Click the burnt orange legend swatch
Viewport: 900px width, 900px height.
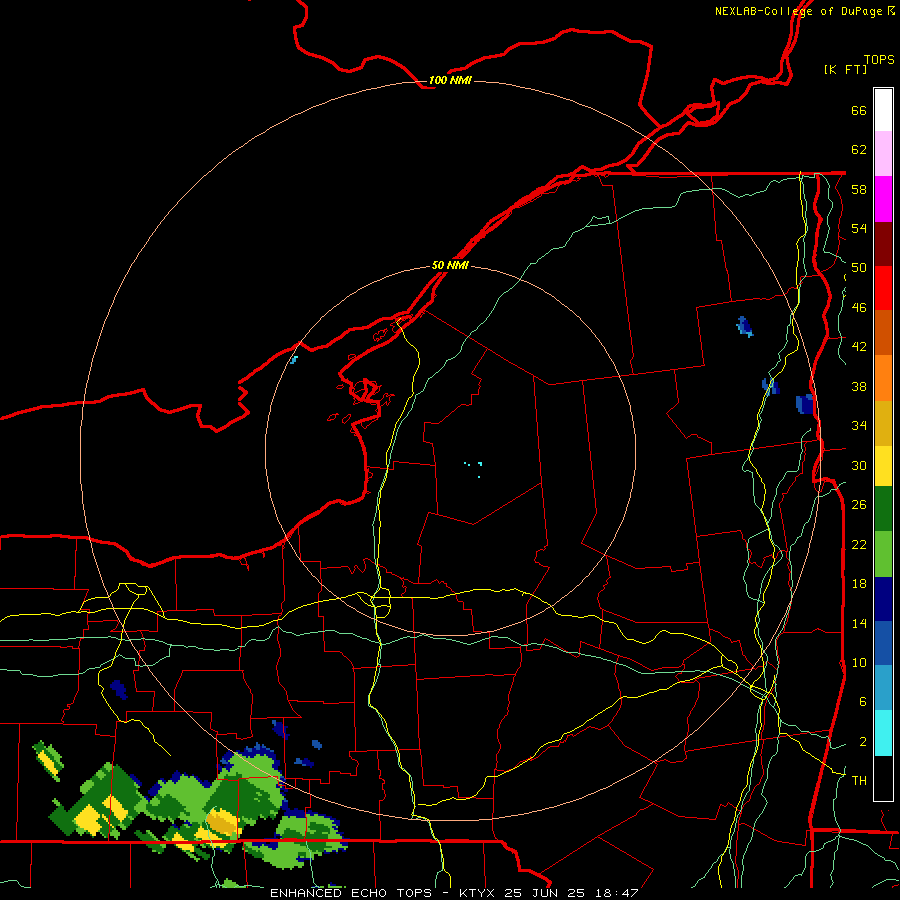[883, 332]
